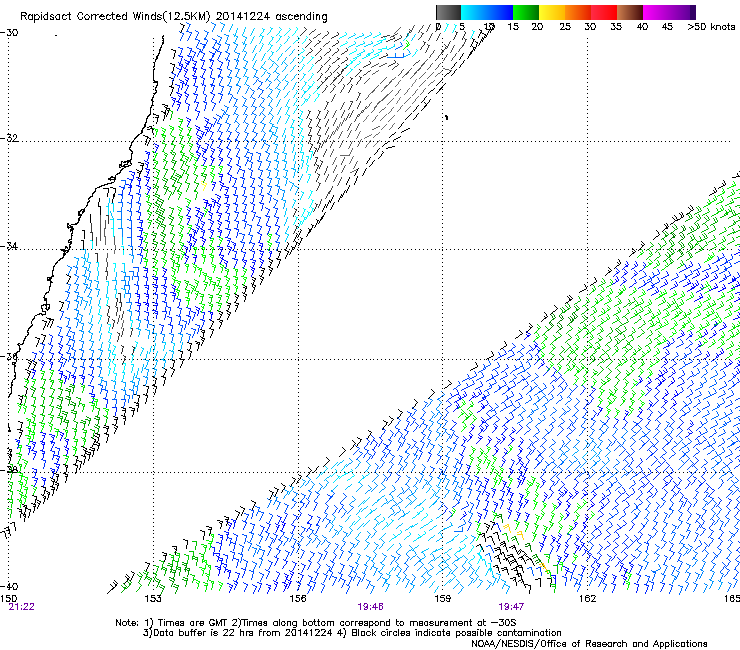
Task: Click the '>50 knots' legend label
Action: (x=711, y=27)
